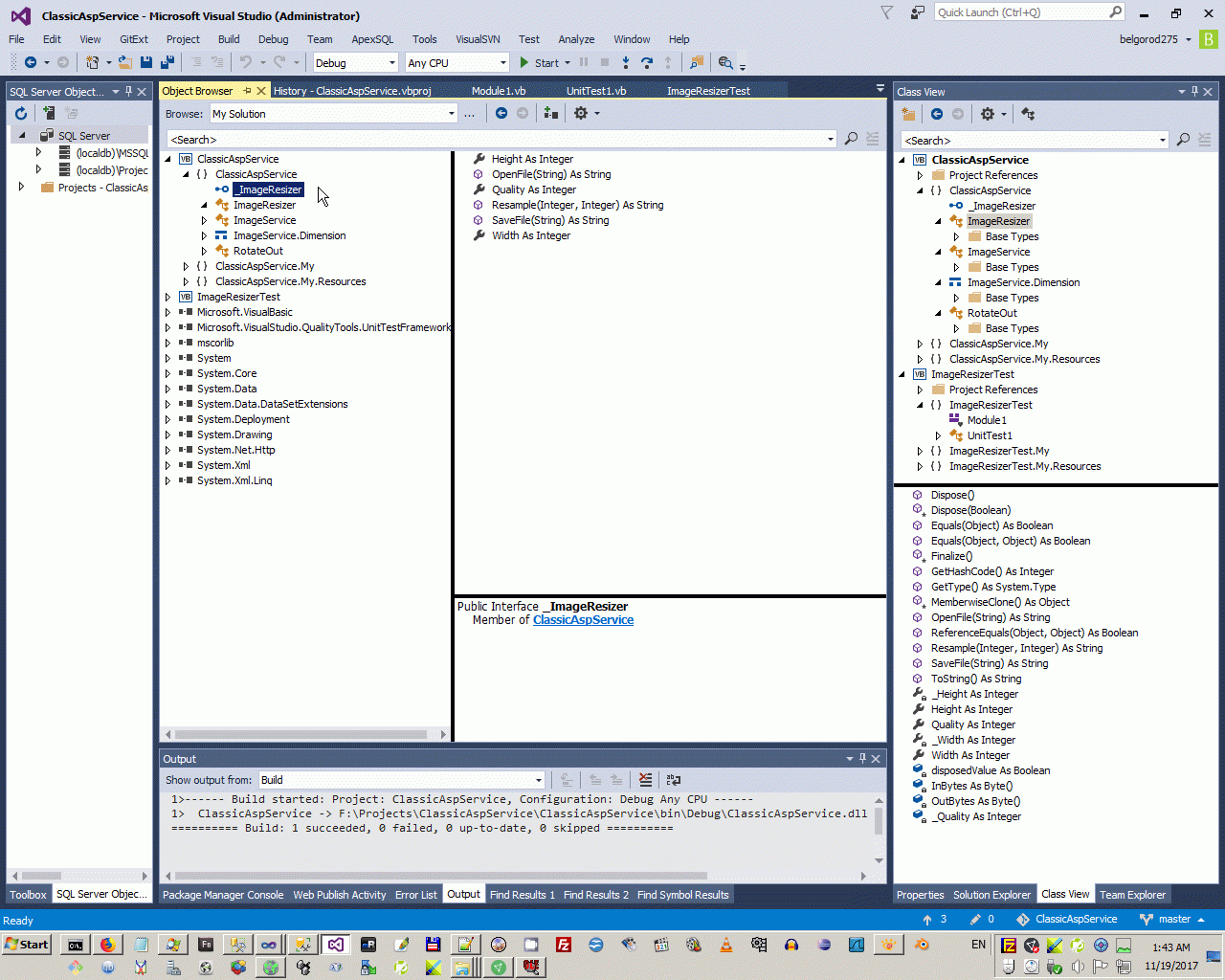Click the New Project toolbar icon
The width and height of the screenshot is (1225, 980).
click(x=92, y=62)
